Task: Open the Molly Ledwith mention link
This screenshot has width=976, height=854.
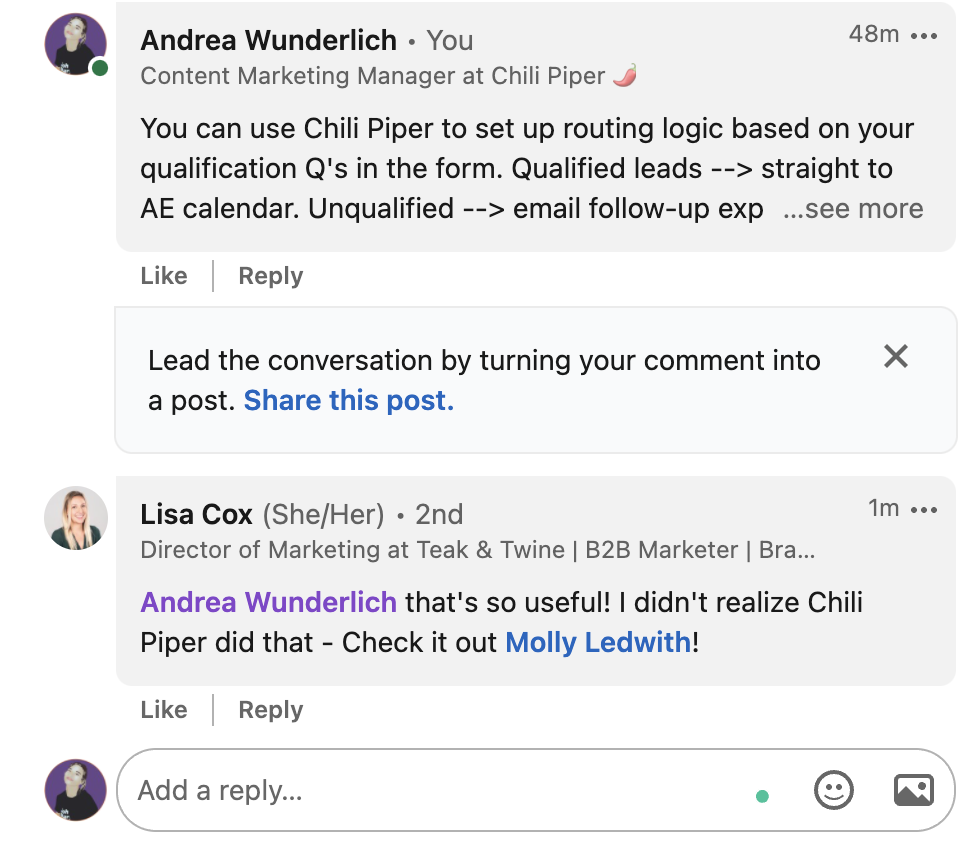Action: point(598,642)
